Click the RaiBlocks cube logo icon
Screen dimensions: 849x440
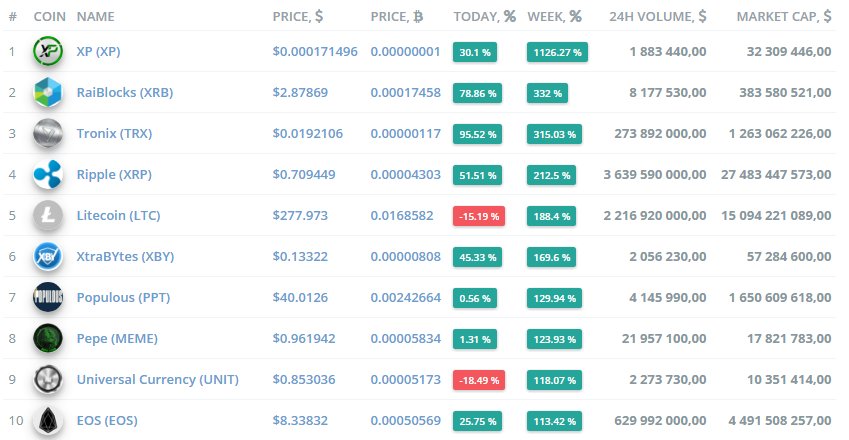(x=48, y=93)
